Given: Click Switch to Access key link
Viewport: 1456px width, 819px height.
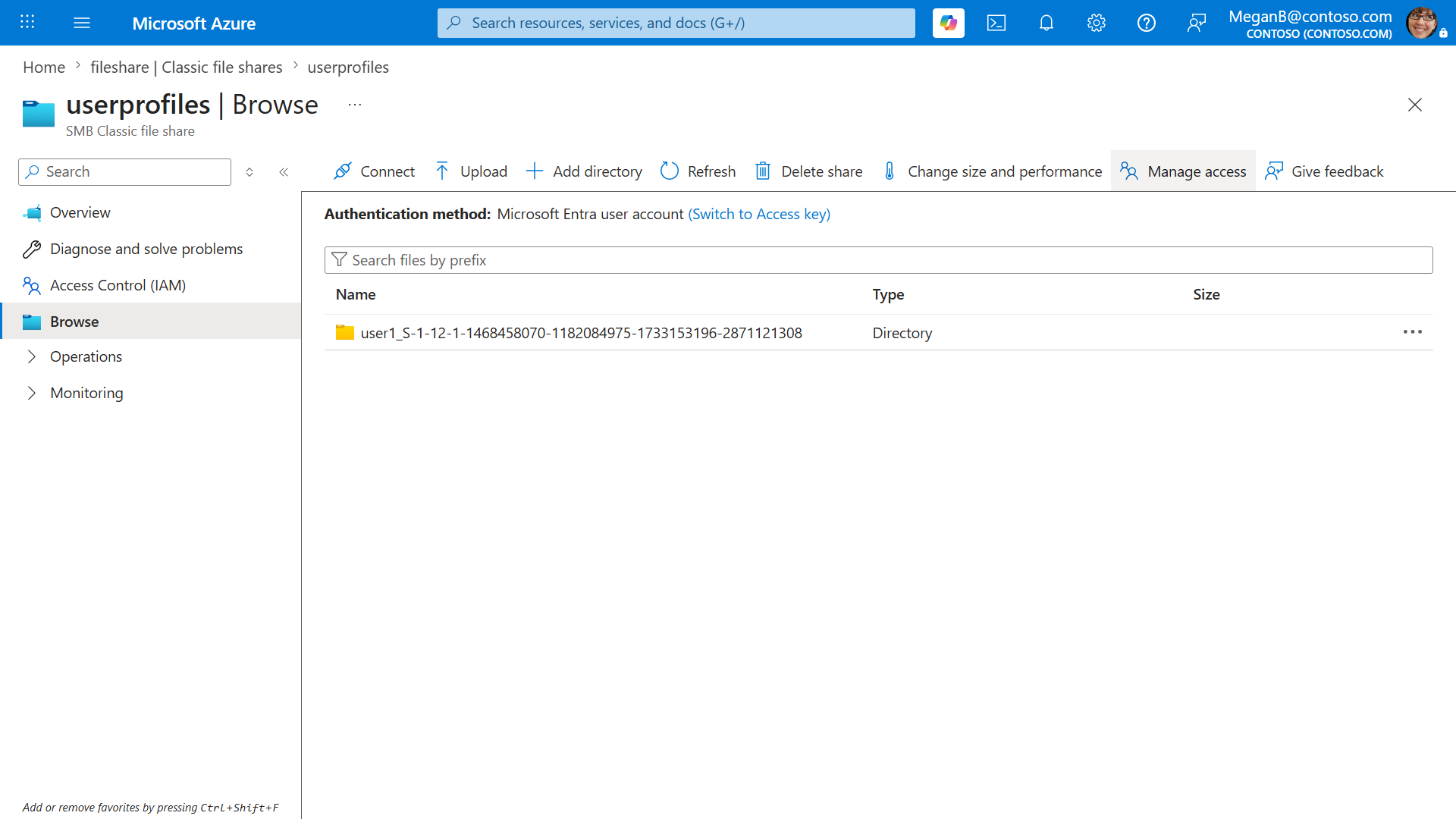Looking at the screenshot, I should [x=759, y=214].
